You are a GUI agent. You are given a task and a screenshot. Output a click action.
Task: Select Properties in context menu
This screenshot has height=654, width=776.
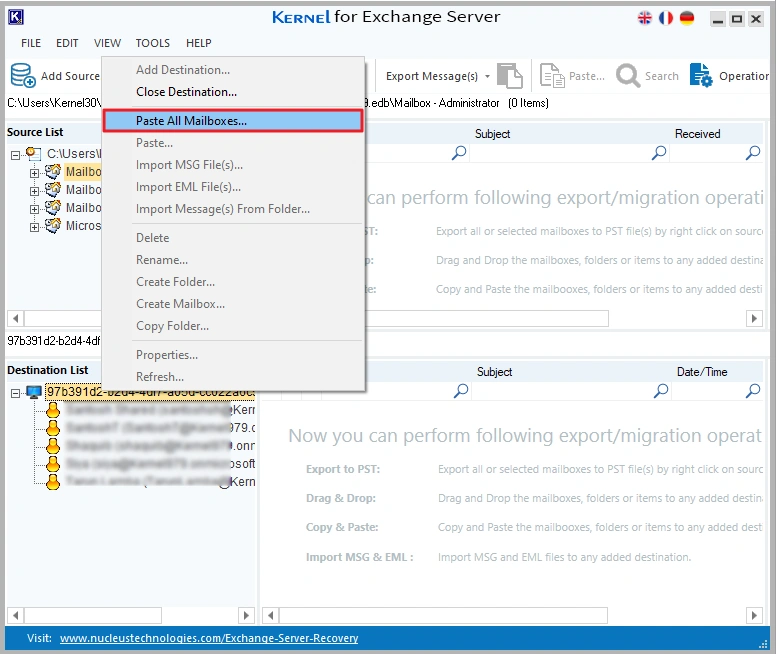pos(233,354)
